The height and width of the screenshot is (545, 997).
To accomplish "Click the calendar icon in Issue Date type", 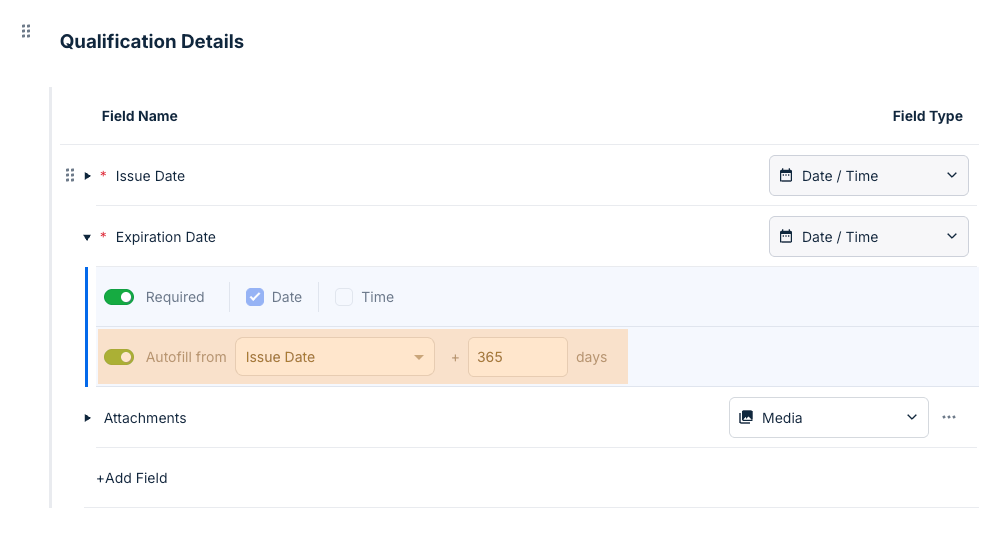I will click(x=786, y=176).
